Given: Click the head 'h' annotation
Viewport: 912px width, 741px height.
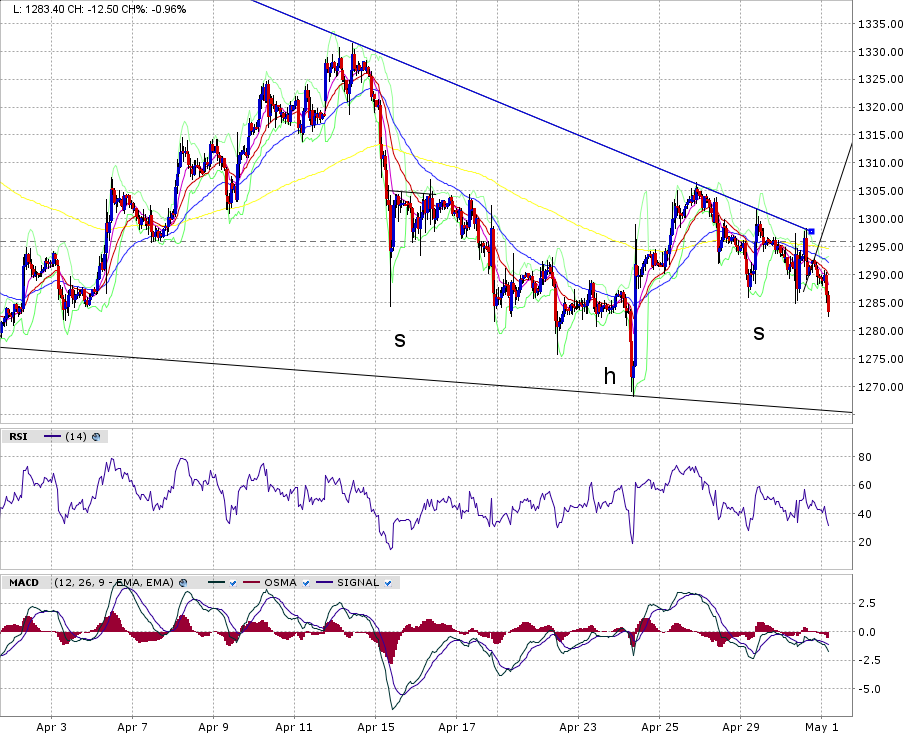Looking at the screenshot, I should (609, 376).
